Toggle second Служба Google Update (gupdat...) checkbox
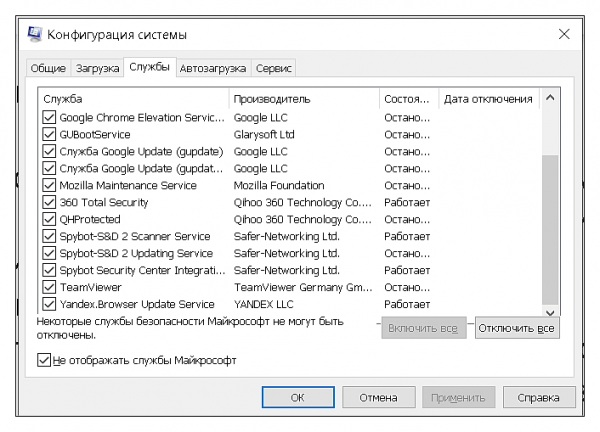This screenshot has height=432, width=600. coord(49,168)
